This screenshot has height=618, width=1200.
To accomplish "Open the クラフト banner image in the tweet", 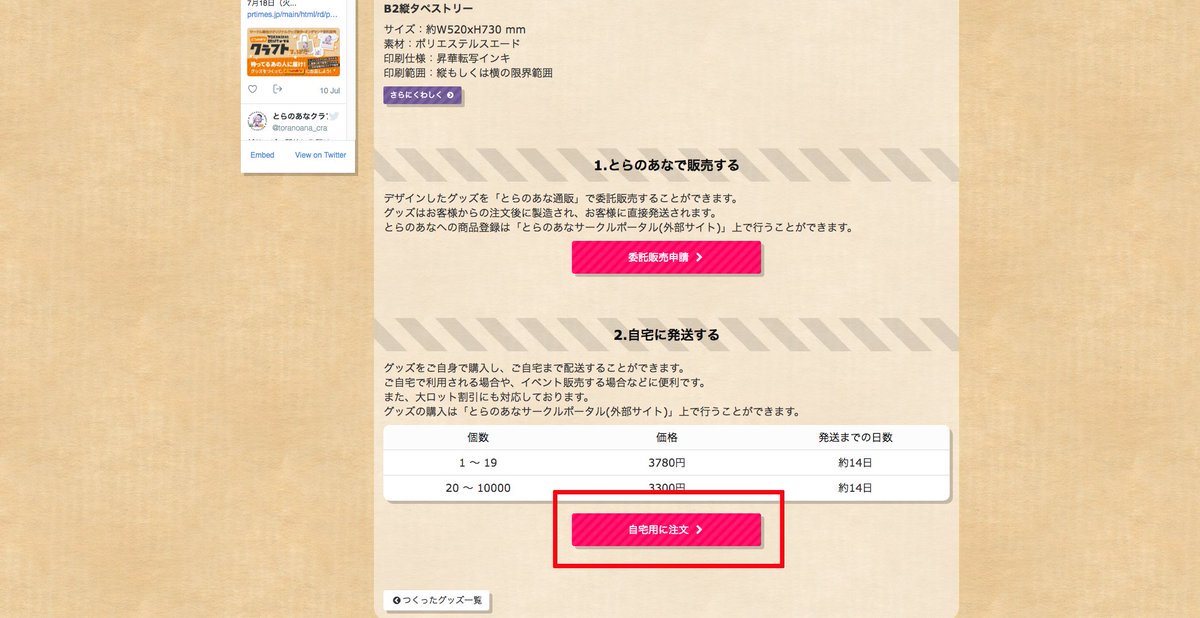I will click(294, 52).
